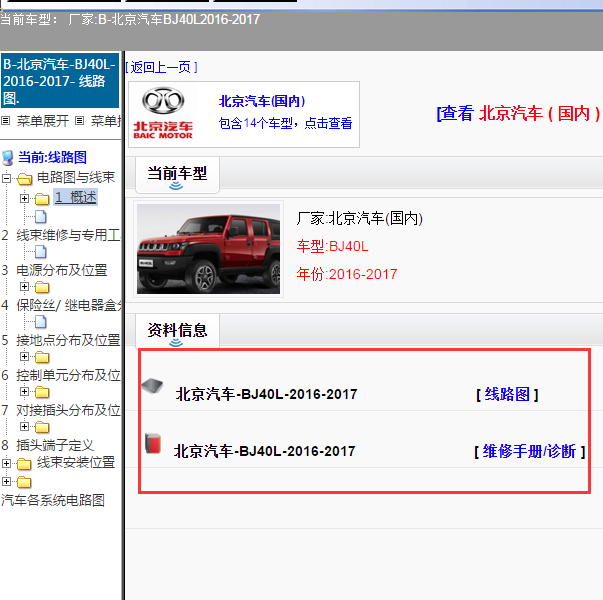Open the 北京汽车(国内) brand link
Image resolution: width=603 pixels, height=600 pixels.
tap(262, 102)
